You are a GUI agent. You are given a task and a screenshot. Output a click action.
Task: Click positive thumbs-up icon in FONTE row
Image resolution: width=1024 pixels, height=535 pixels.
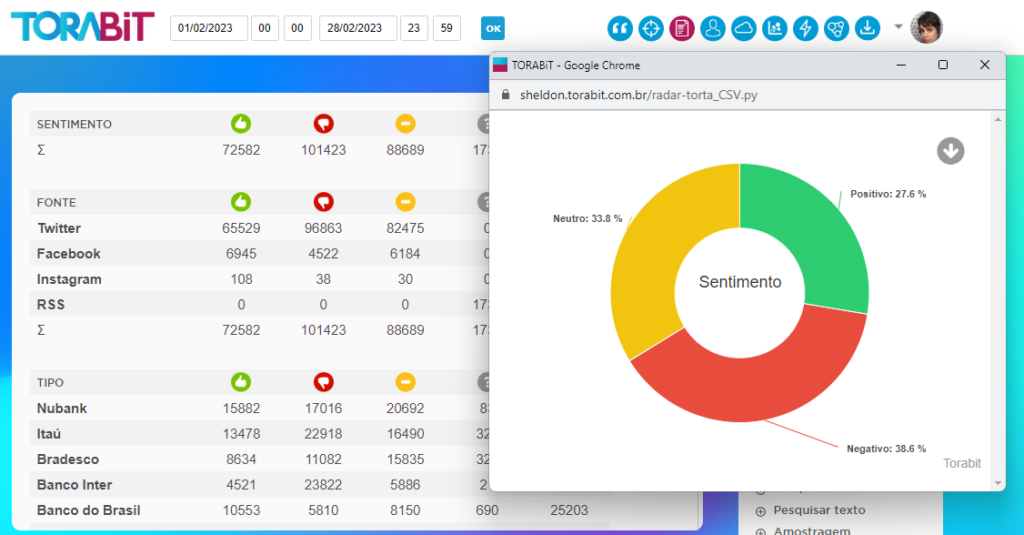pyautogui.click(x=241, y=202)
